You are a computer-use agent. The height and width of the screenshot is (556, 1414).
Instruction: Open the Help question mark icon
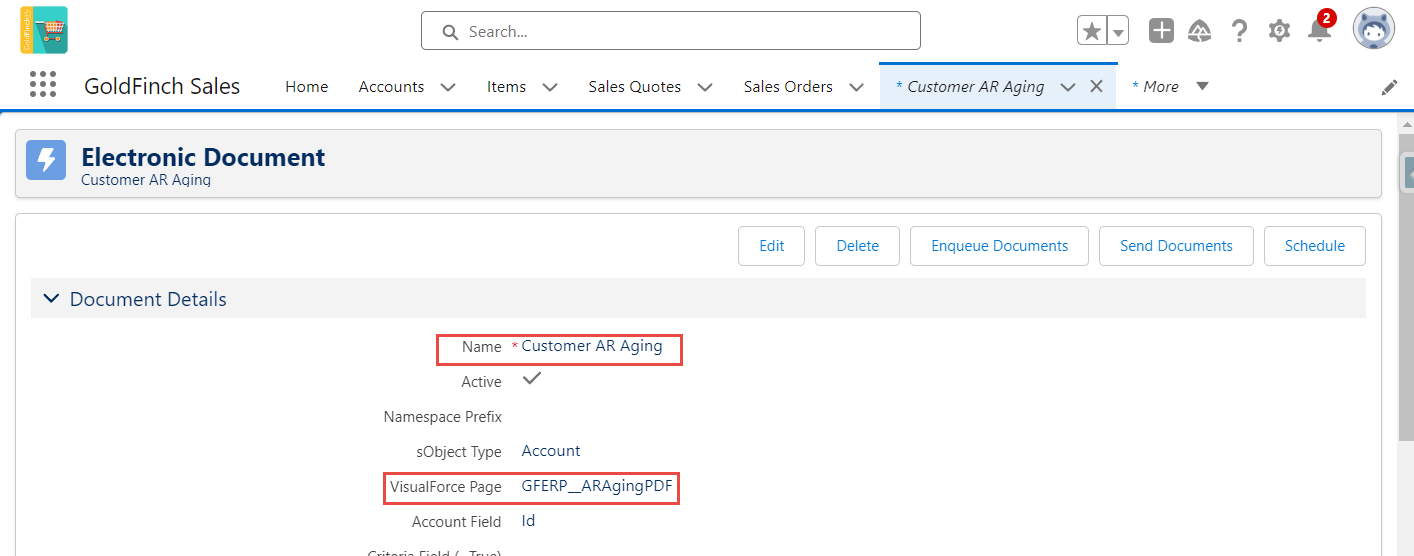[1239, 31]
